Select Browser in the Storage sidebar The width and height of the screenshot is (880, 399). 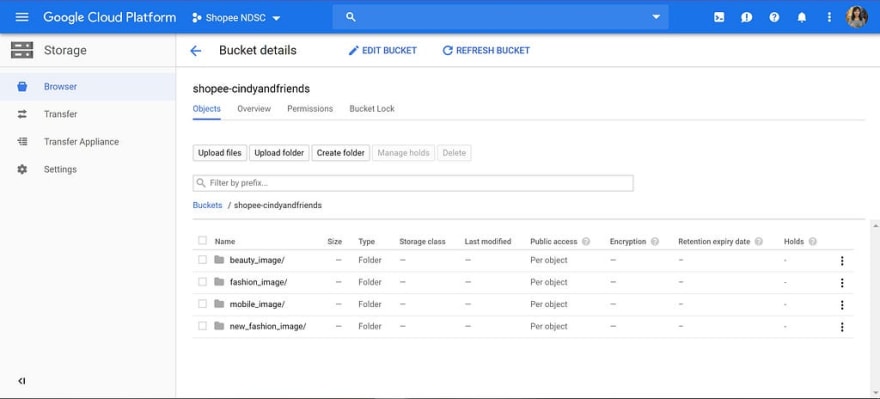tap(88, 87)
